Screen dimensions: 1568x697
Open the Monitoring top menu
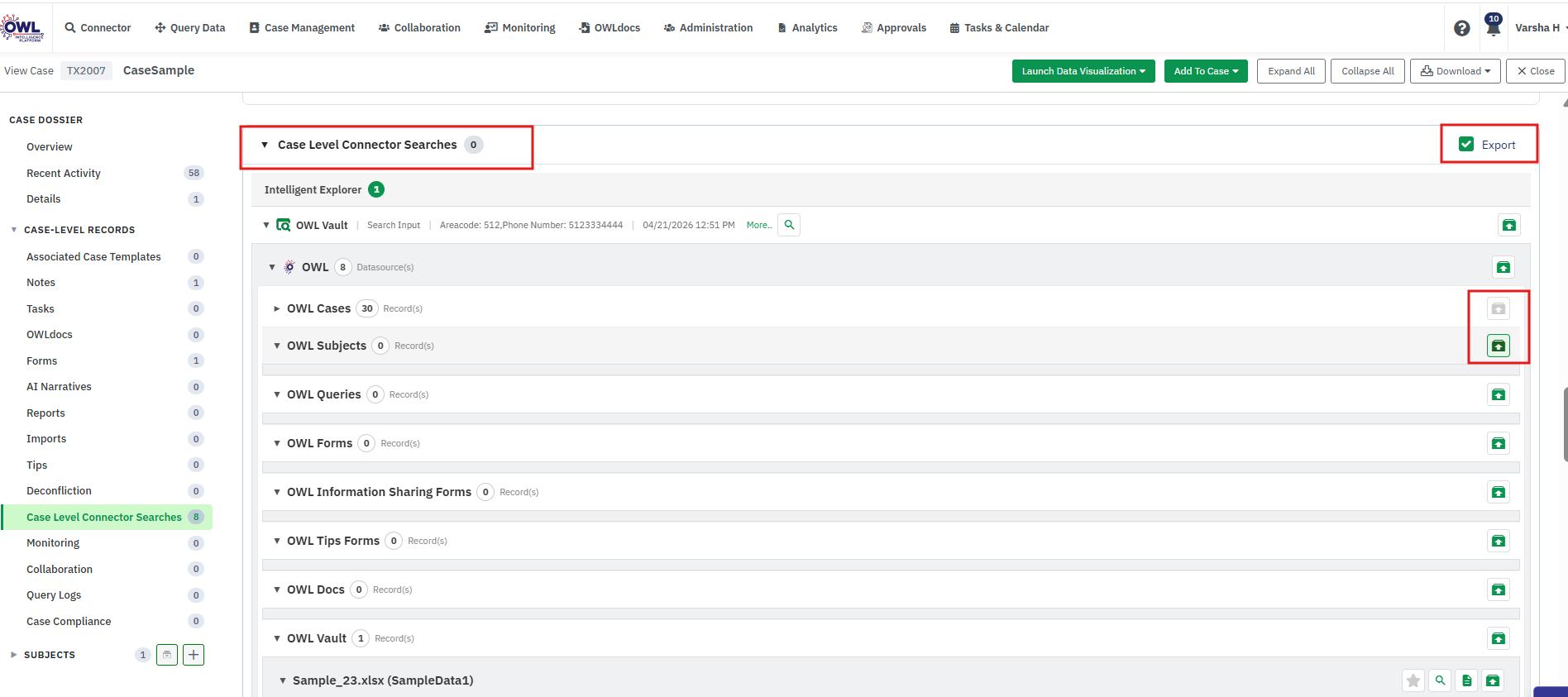(x=520, y=27)
